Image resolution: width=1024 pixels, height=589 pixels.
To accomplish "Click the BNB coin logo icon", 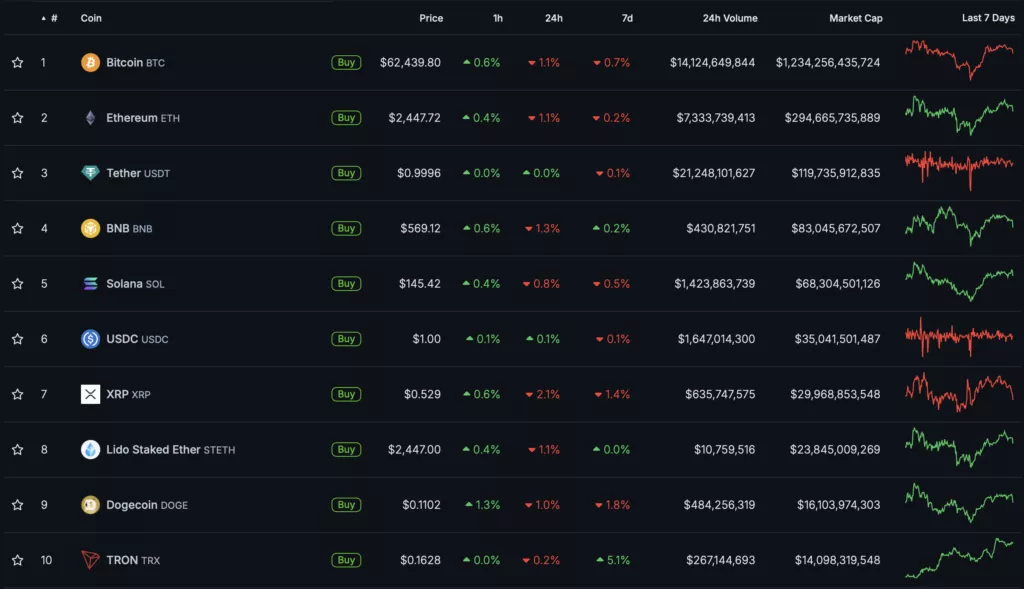I will 90,228.
